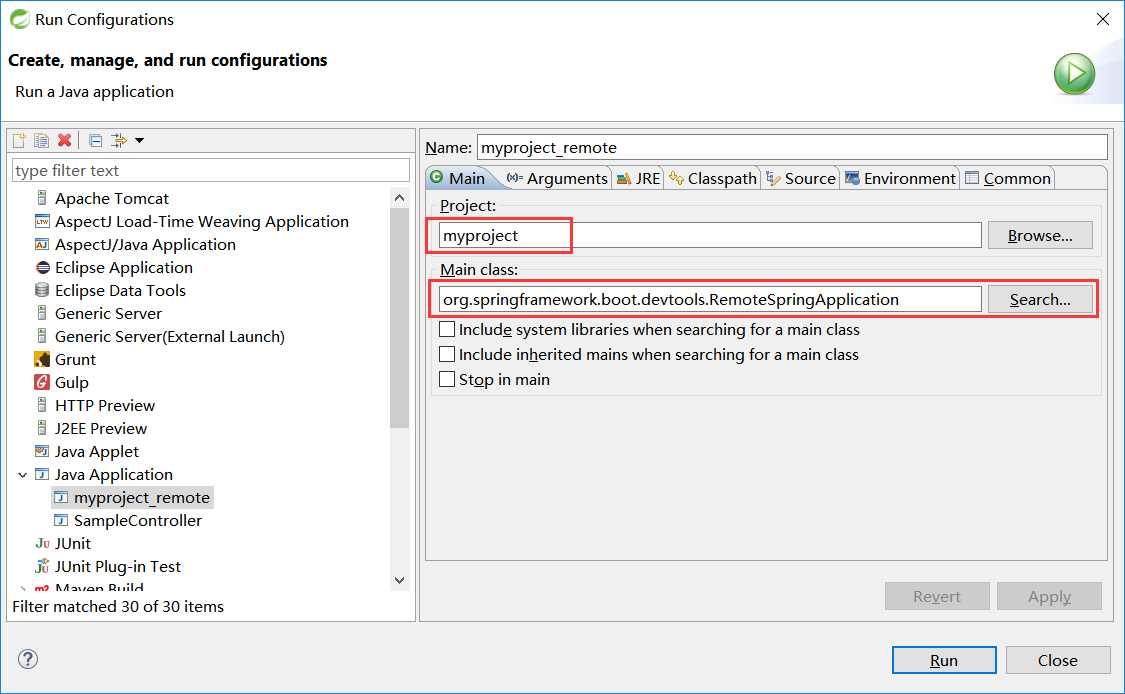The width and height of the screenshot is (1125, 694).
Task: Switch to the JRE tab
Action: (639, 178)
